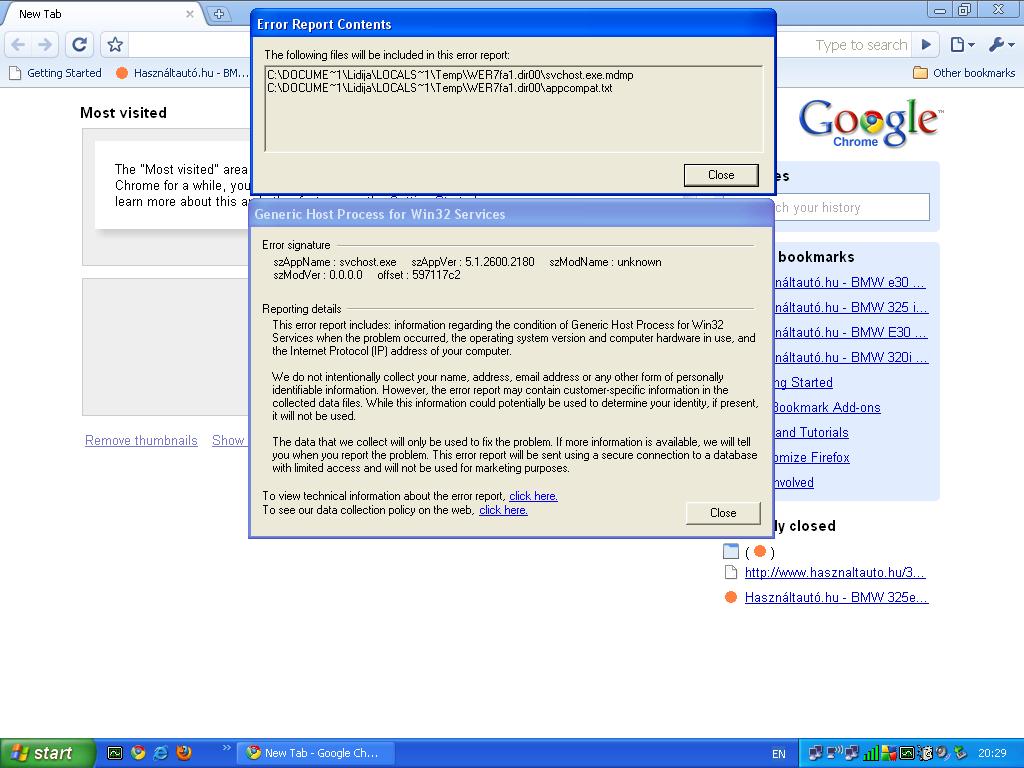Screen dimensions: 1024x768
Task: Open the BMW 325 i recent bookmark link
Action: 851,308
